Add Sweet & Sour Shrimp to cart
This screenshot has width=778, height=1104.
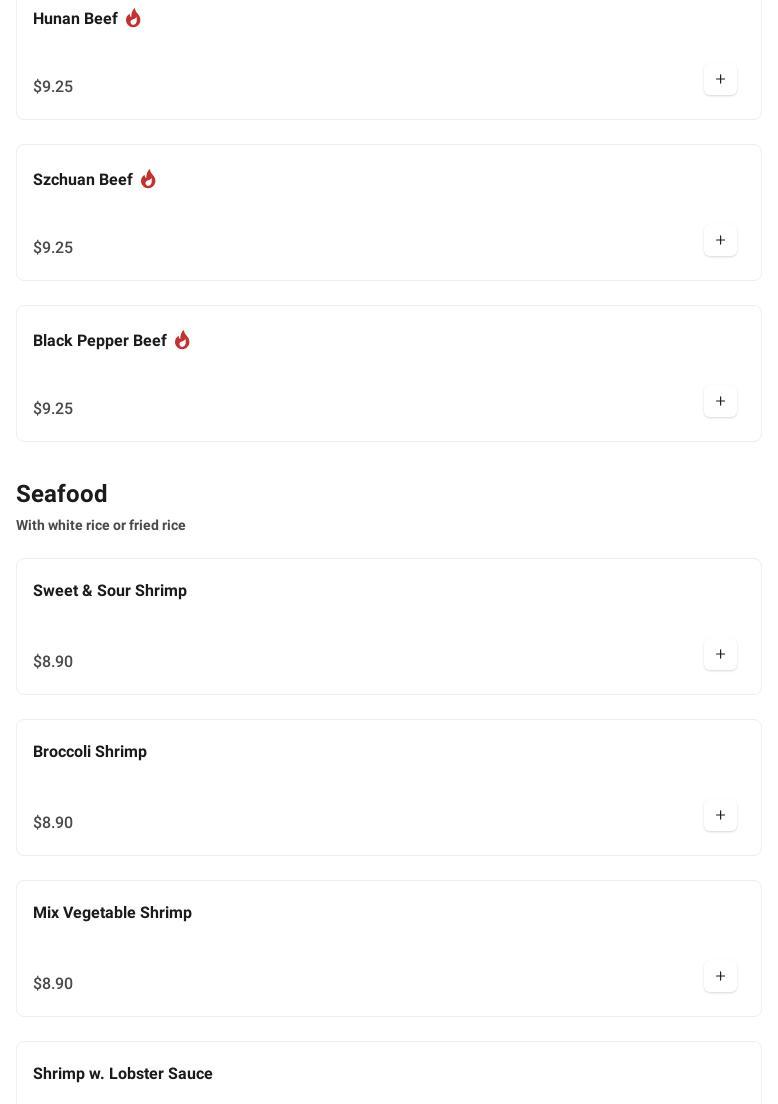coord(720,655)
